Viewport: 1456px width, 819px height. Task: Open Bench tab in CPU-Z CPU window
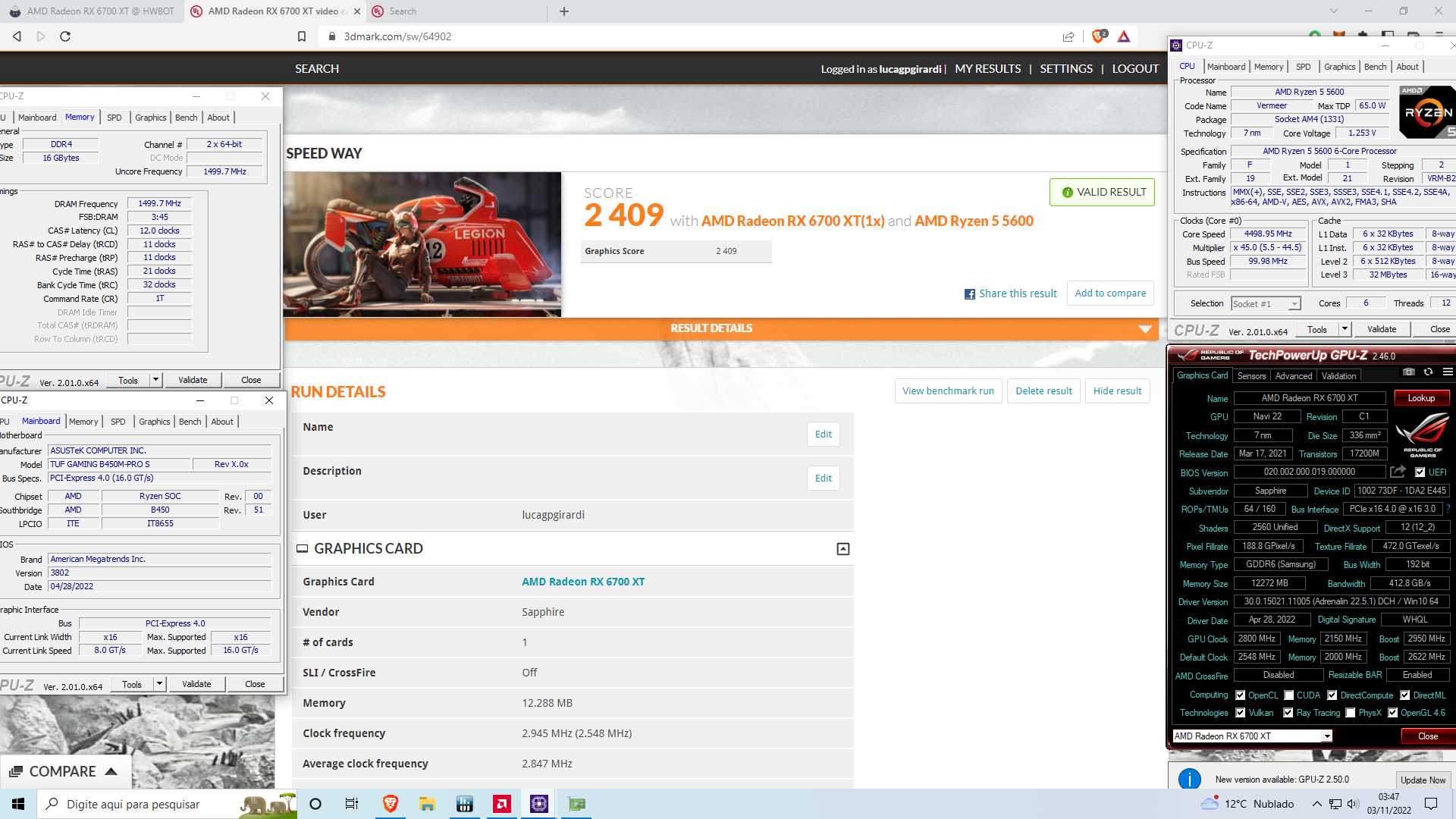tap(1375, 67)
